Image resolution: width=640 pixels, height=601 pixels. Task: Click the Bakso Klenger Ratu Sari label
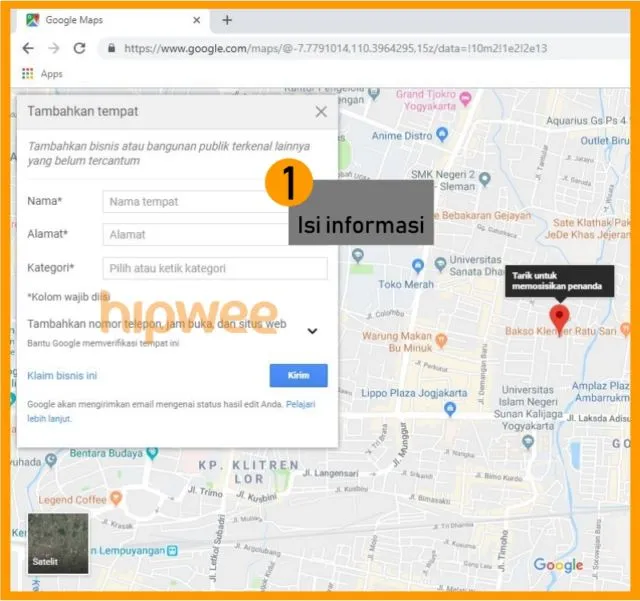pos(560,331)
